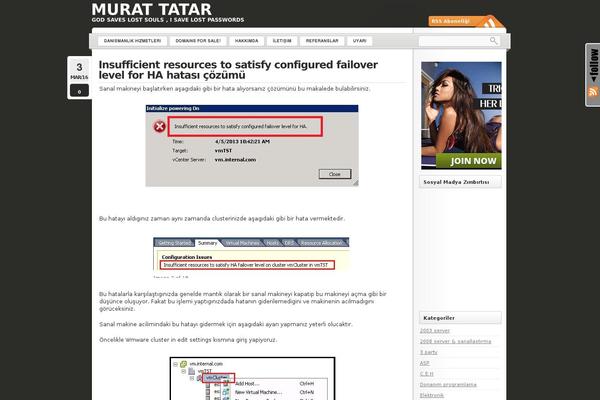Open the vmCluster context menu screenshot
The image size is (600, 400).
253,379
